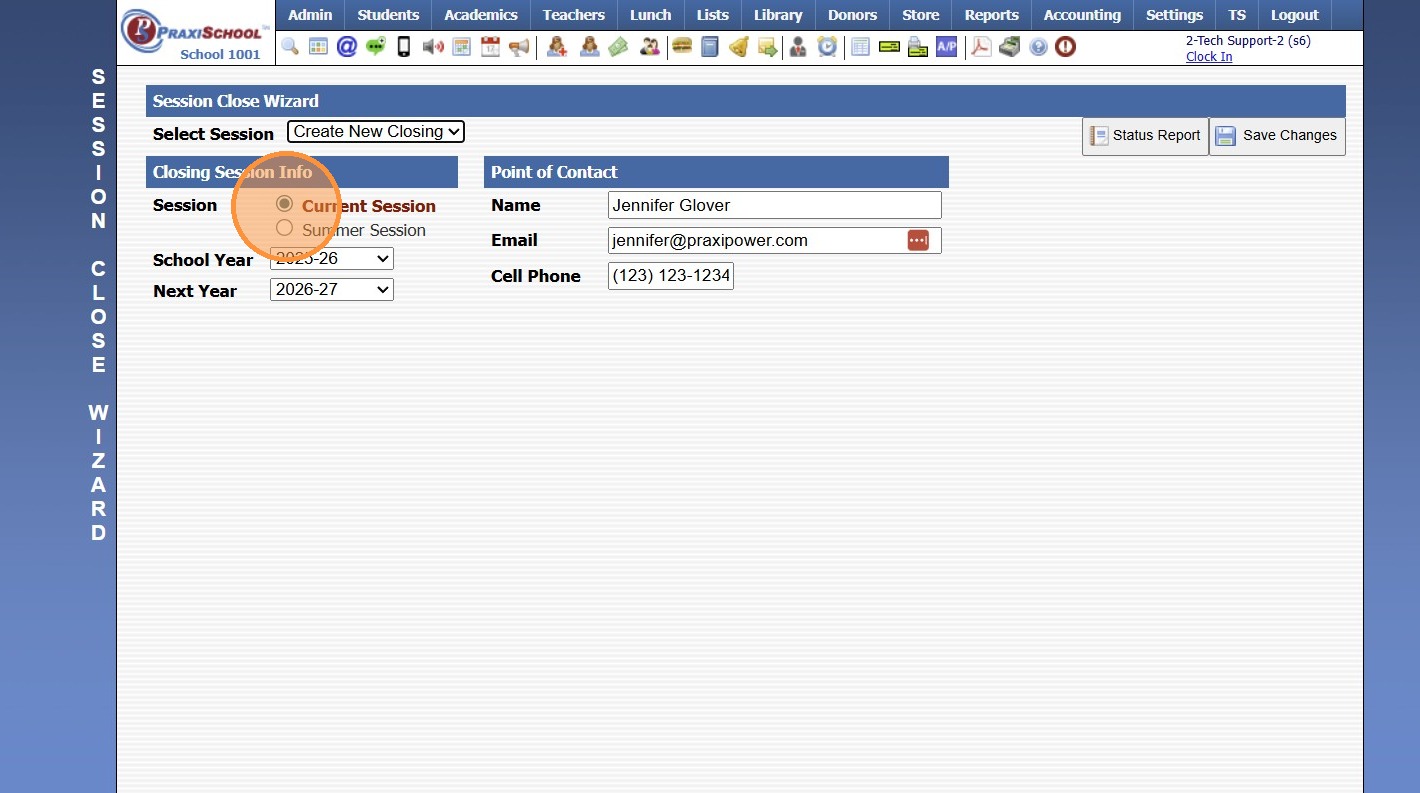
Task: Click the red-topped date calendar icon
Action: pos(490,47)
